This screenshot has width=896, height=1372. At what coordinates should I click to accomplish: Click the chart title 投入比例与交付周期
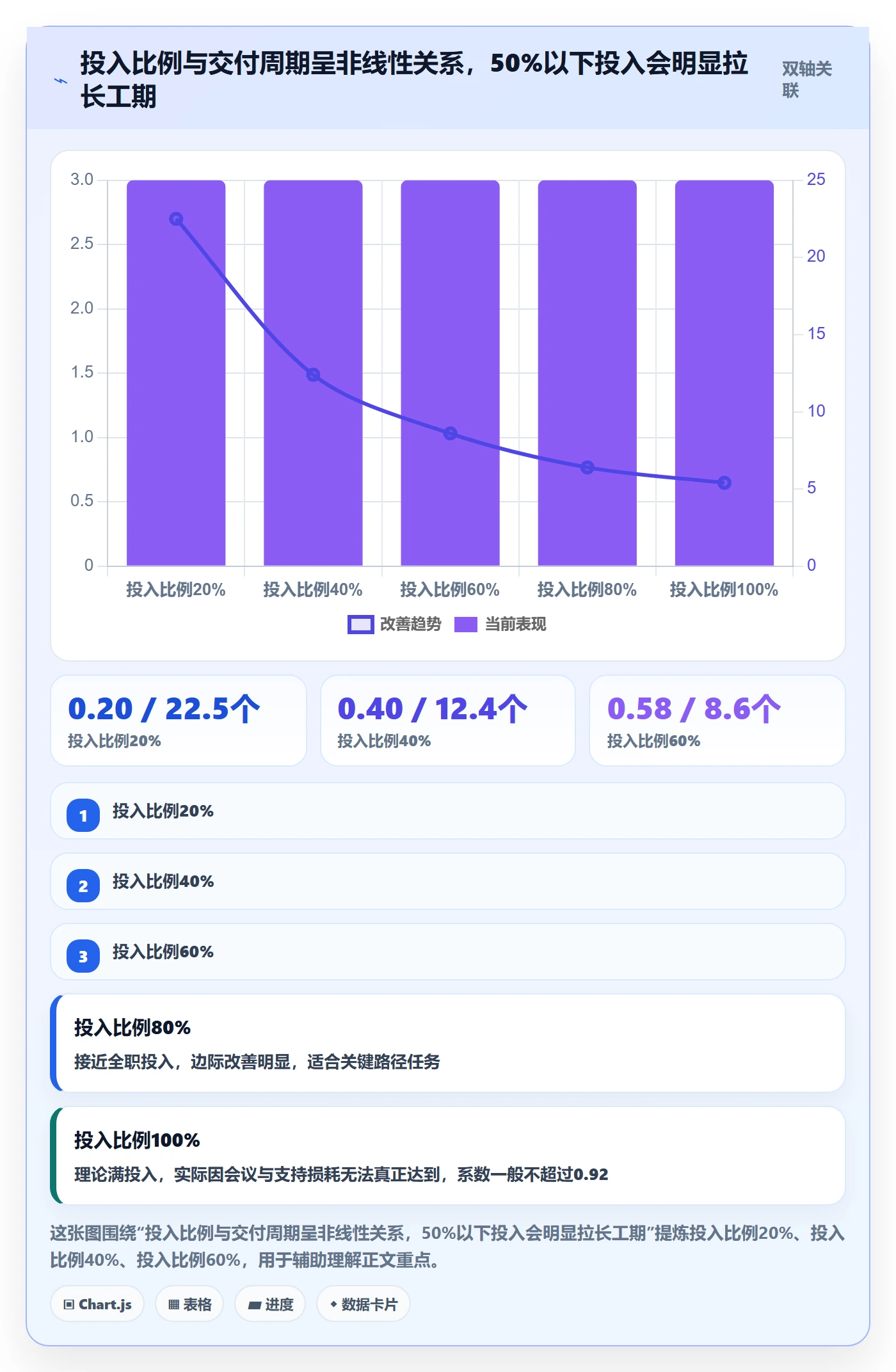coord(414,80)
